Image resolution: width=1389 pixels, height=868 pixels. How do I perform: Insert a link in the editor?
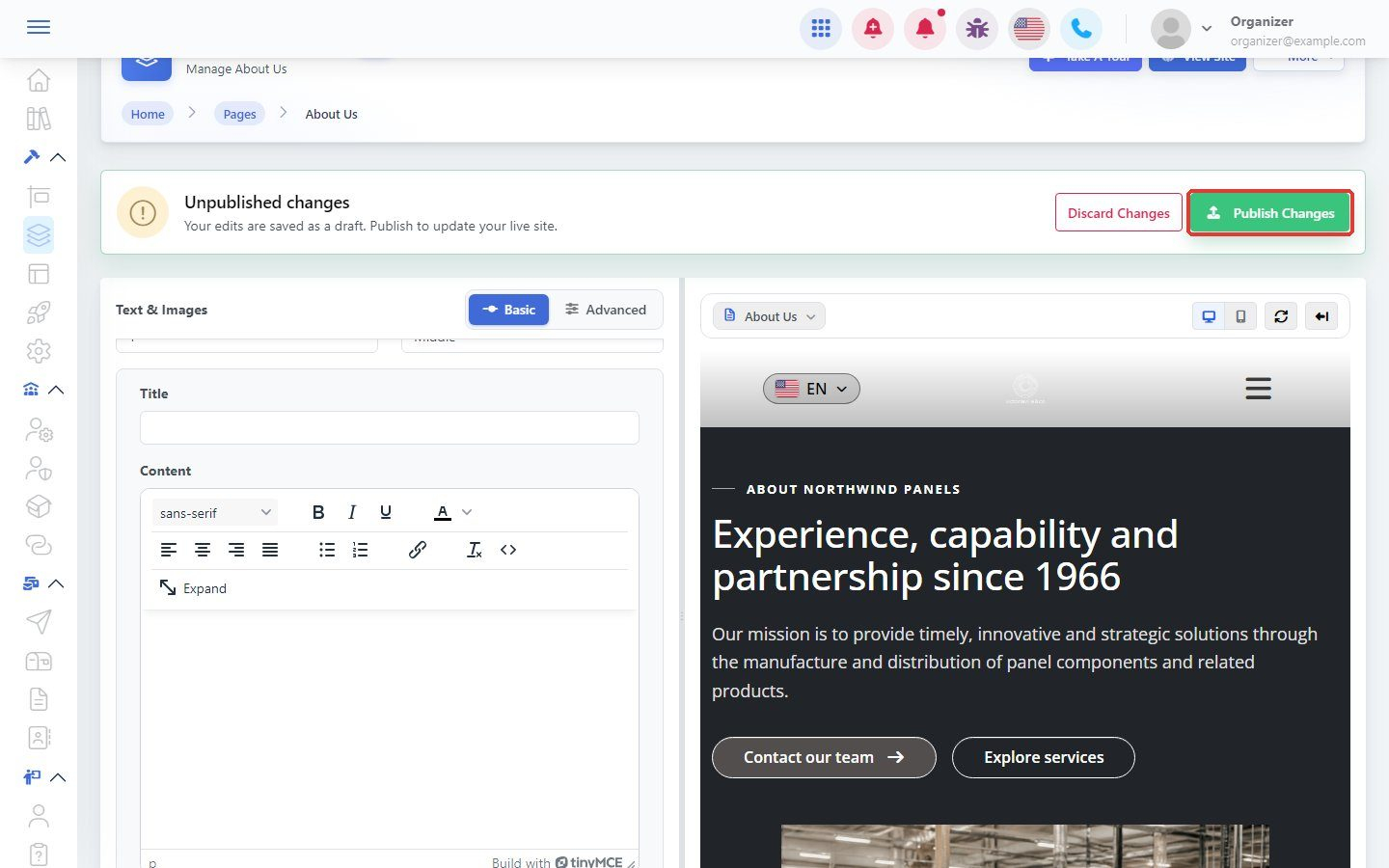(x=418, y=550)
